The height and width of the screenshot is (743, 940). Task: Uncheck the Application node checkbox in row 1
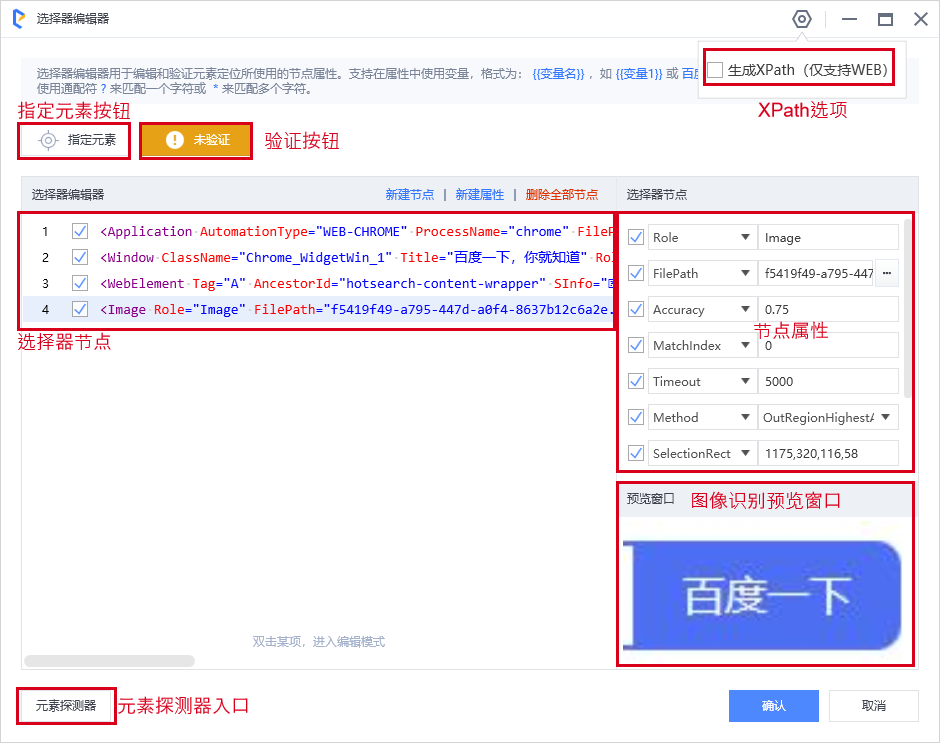[x=80, y=231]
